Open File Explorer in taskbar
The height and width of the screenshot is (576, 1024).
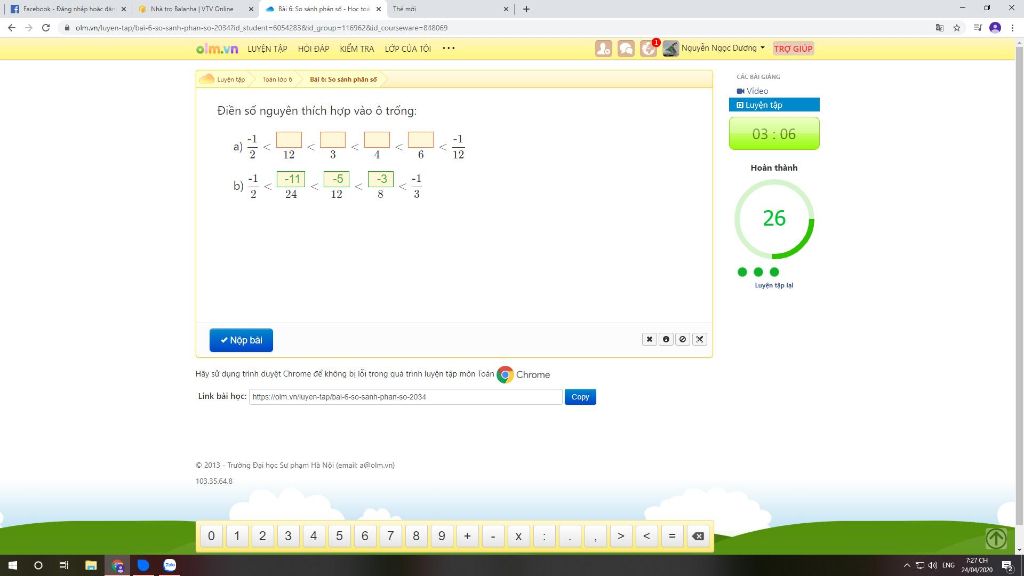tap(91, 566)
